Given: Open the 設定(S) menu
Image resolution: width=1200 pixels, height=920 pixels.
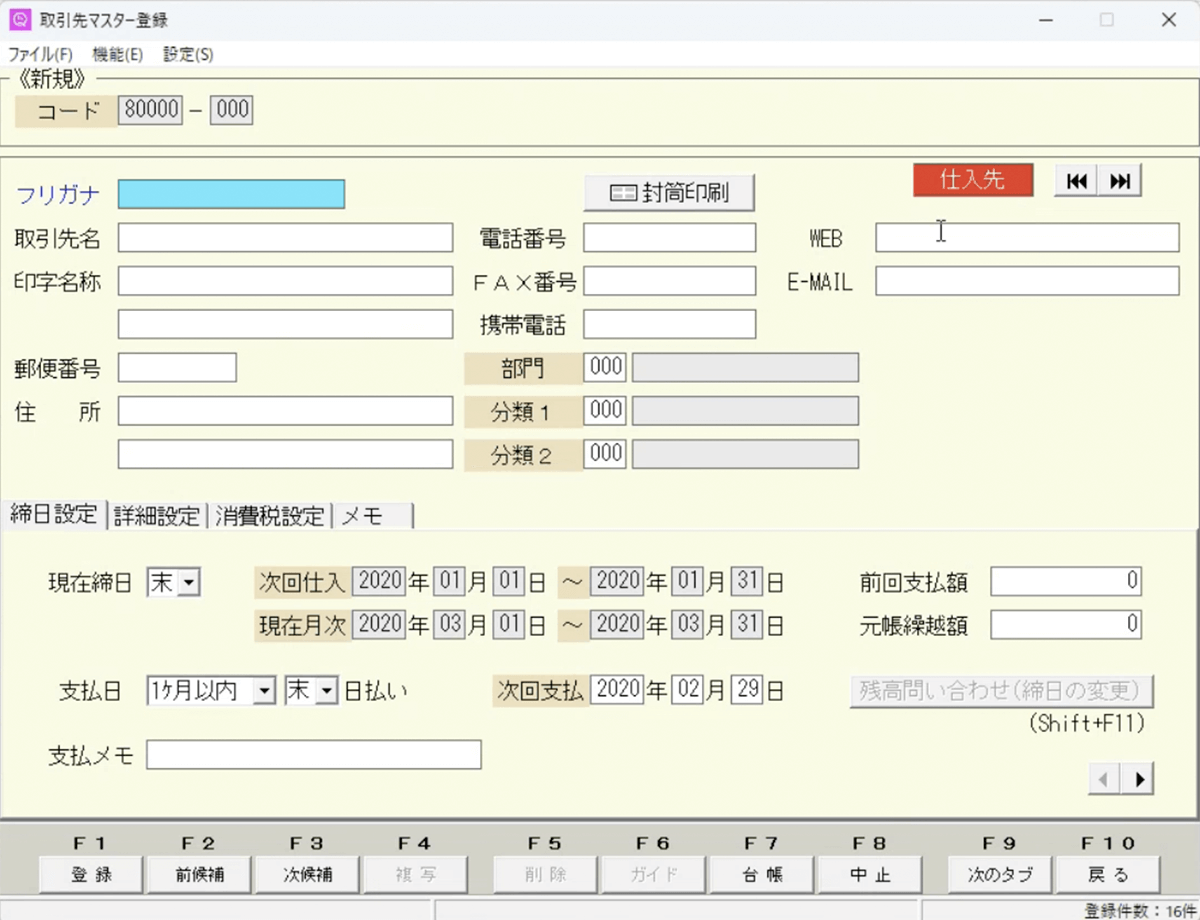Looking at the screenshot, I should point(188,55).
